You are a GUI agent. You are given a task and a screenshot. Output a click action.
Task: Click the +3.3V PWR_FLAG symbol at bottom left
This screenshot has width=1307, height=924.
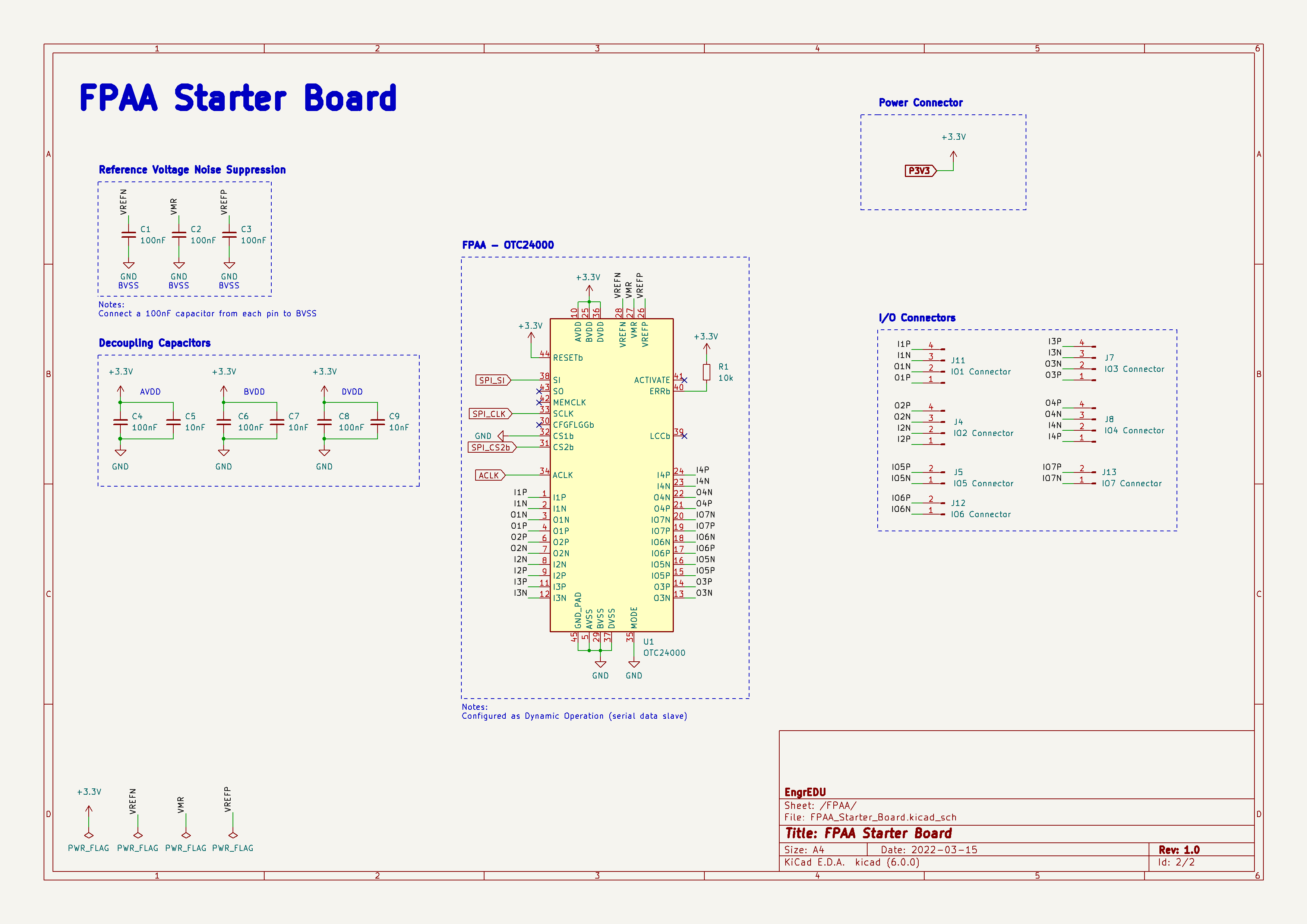89,835
